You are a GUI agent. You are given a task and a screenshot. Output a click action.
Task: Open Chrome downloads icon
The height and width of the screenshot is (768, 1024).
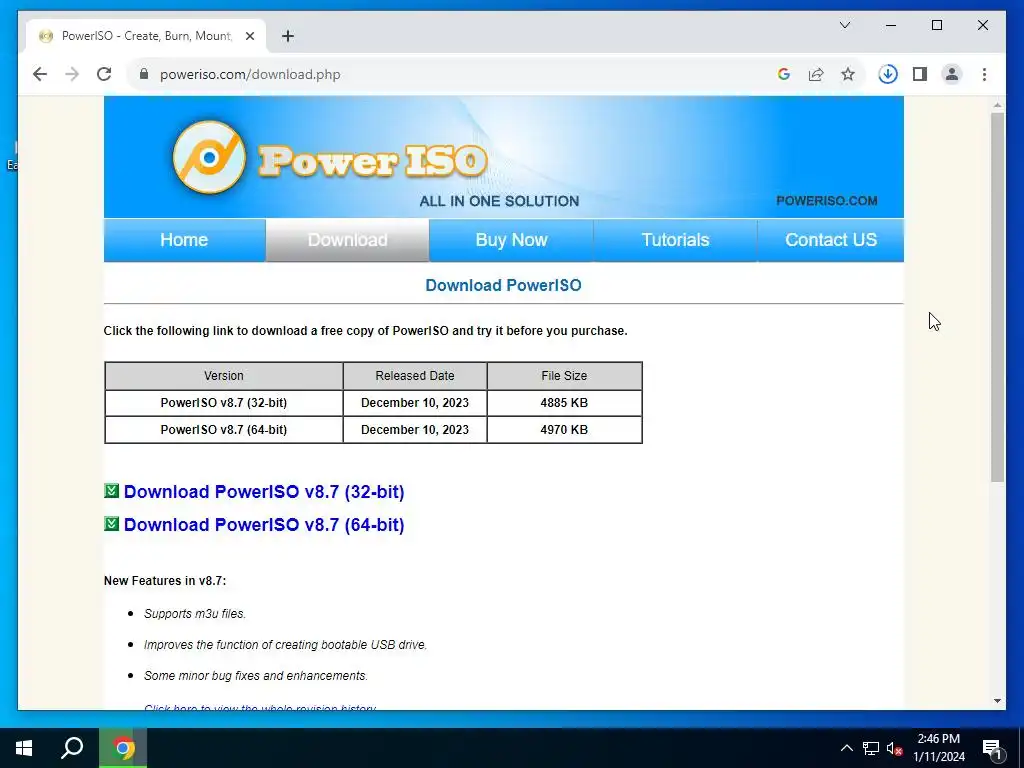pos(888,74)
